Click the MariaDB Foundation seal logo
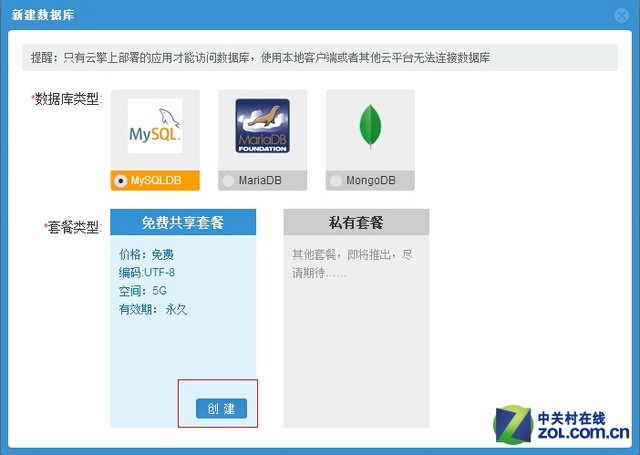Screen dimensions: 640x455 coord(262,126)
